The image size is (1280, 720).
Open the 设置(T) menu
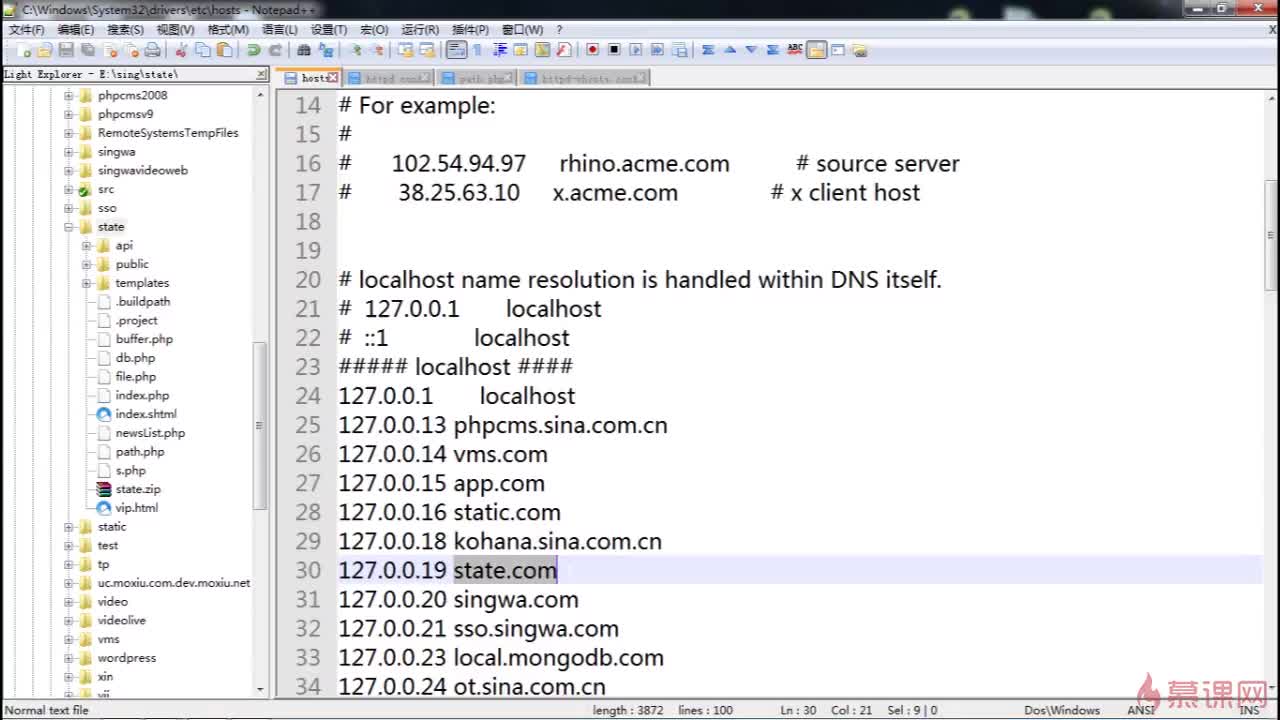329,30
